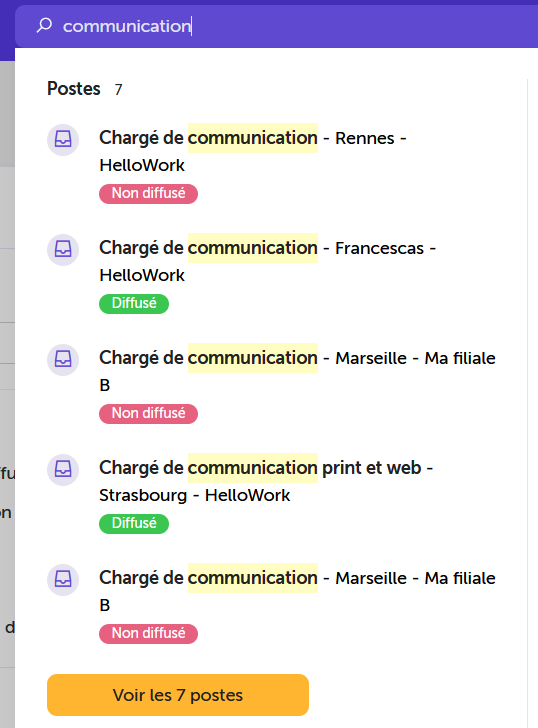
Task: Click the result count '7' next to Postes
Action: click(x=118, y=90)
